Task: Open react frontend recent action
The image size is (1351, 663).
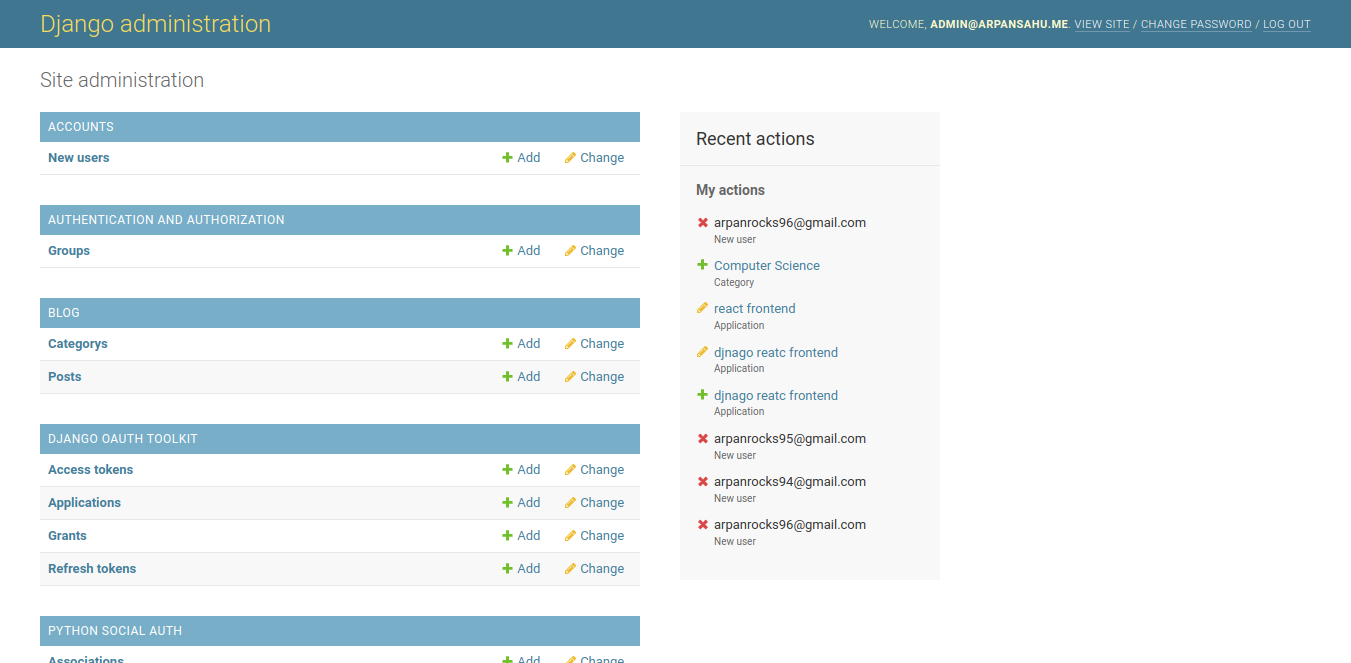Action: coord(754,309)
